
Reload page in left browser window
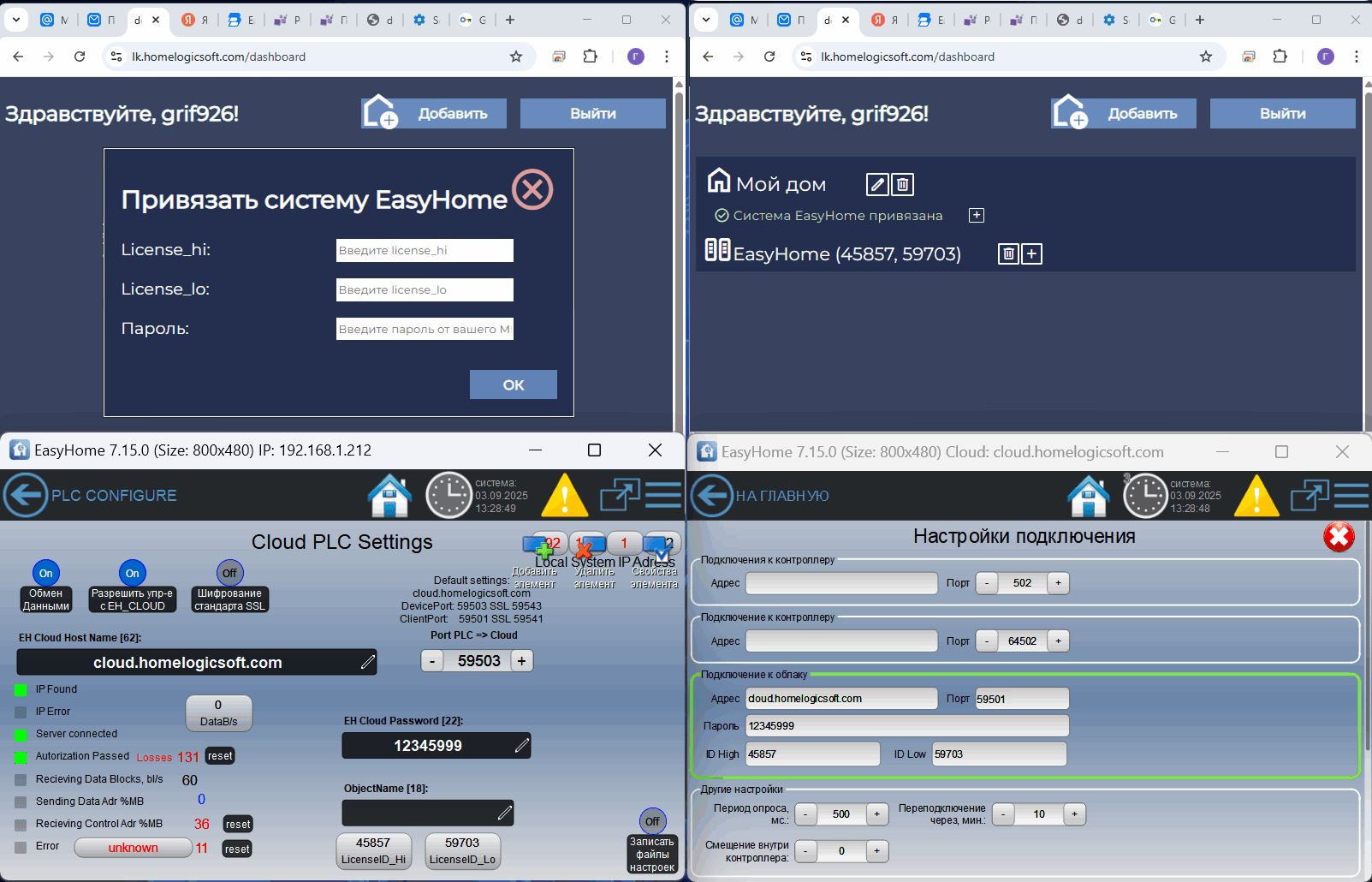tap(80, 57)
